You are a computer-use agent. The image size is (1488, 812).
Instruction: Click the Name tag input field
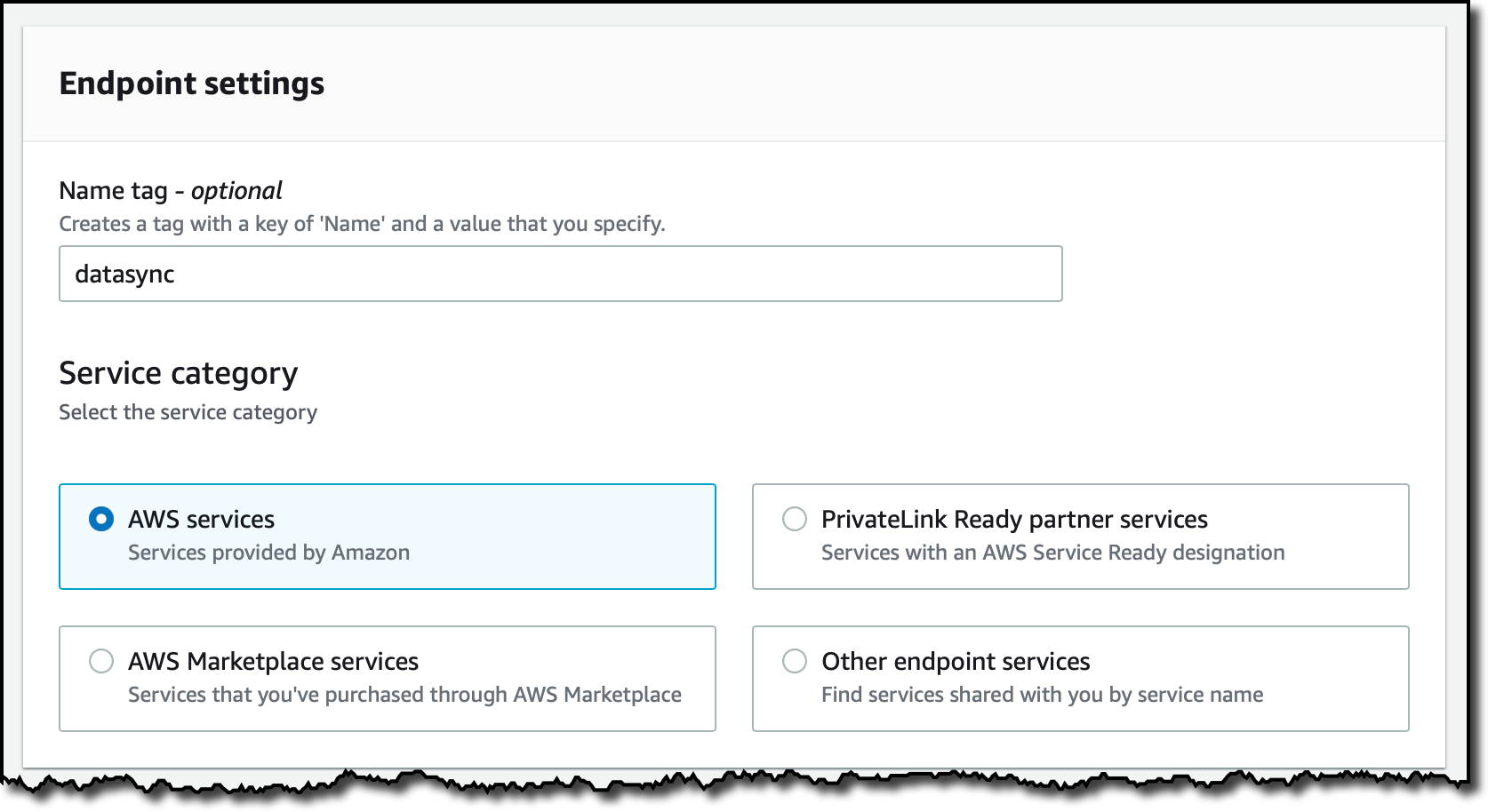click(560, 274)
